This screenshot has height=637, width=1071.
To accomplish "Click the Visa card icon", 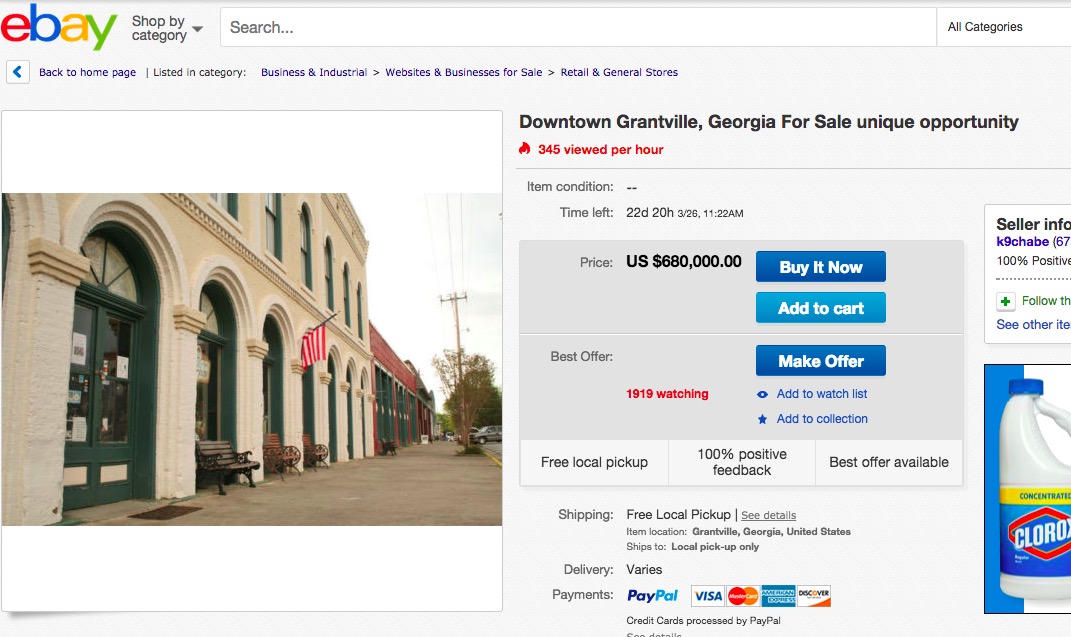I will coord(708,596).
